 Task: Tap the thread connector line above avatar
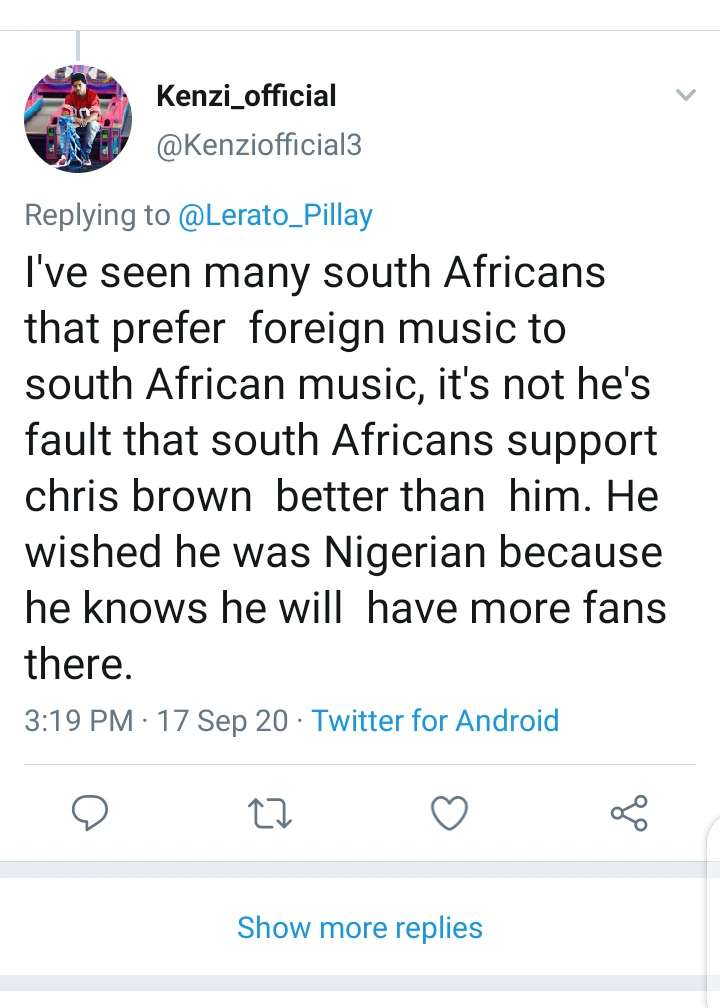[78, 45]
